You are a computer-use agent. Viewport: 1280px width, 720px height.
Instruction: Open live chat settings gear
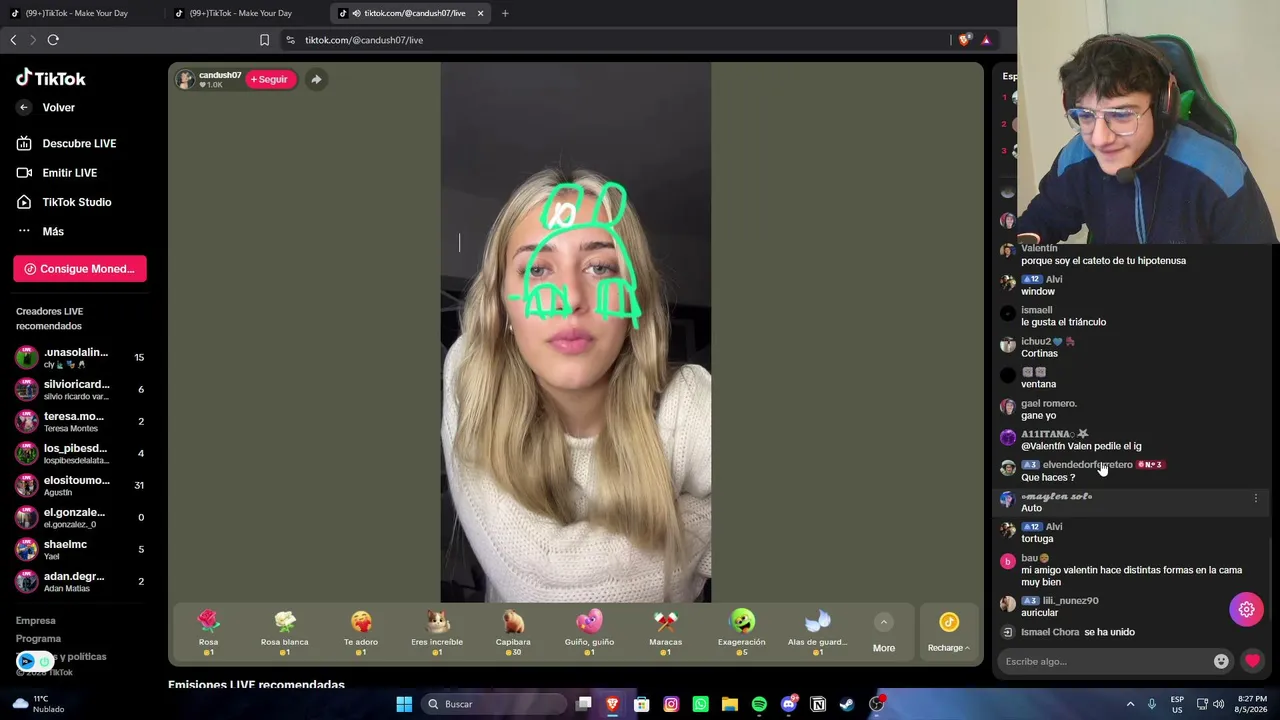pos(1246,609)
